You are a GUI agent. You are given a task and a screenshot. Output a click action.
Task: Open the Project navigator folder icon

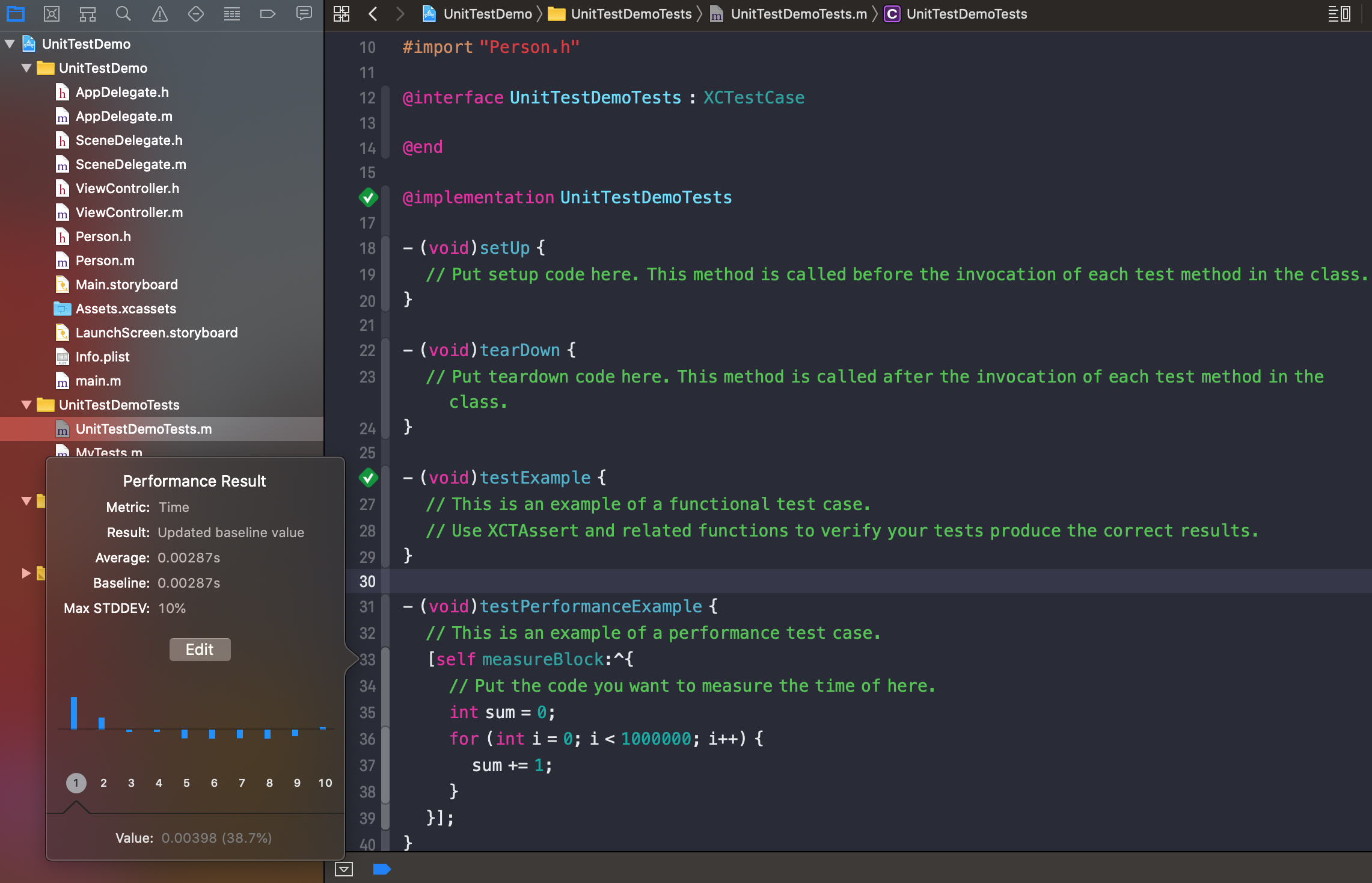click(x=16, y=13)
